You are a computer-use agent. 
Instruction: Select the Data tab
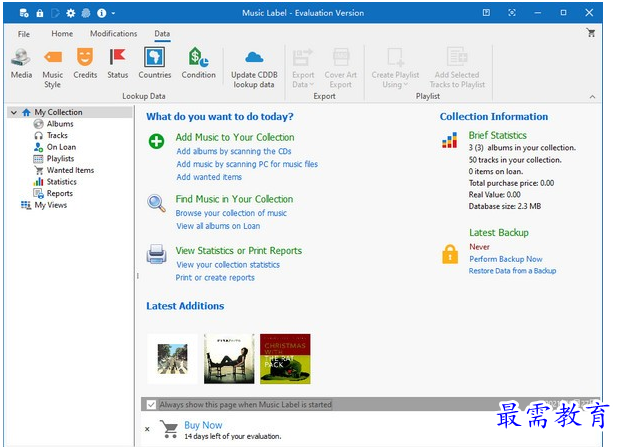162,34
